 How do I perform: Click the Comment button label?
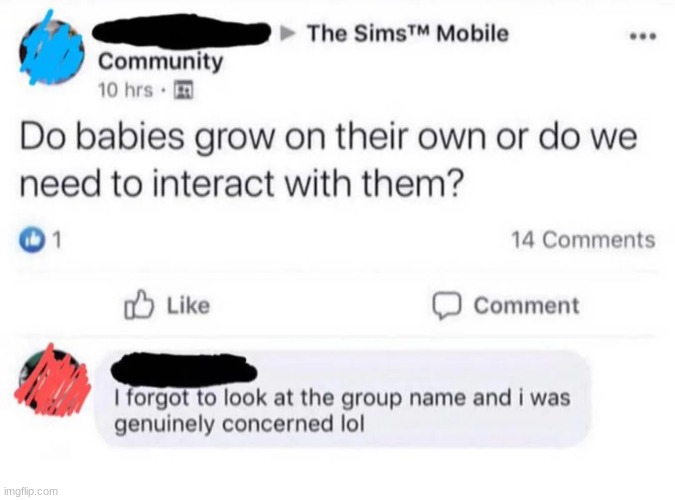(526, 306)
